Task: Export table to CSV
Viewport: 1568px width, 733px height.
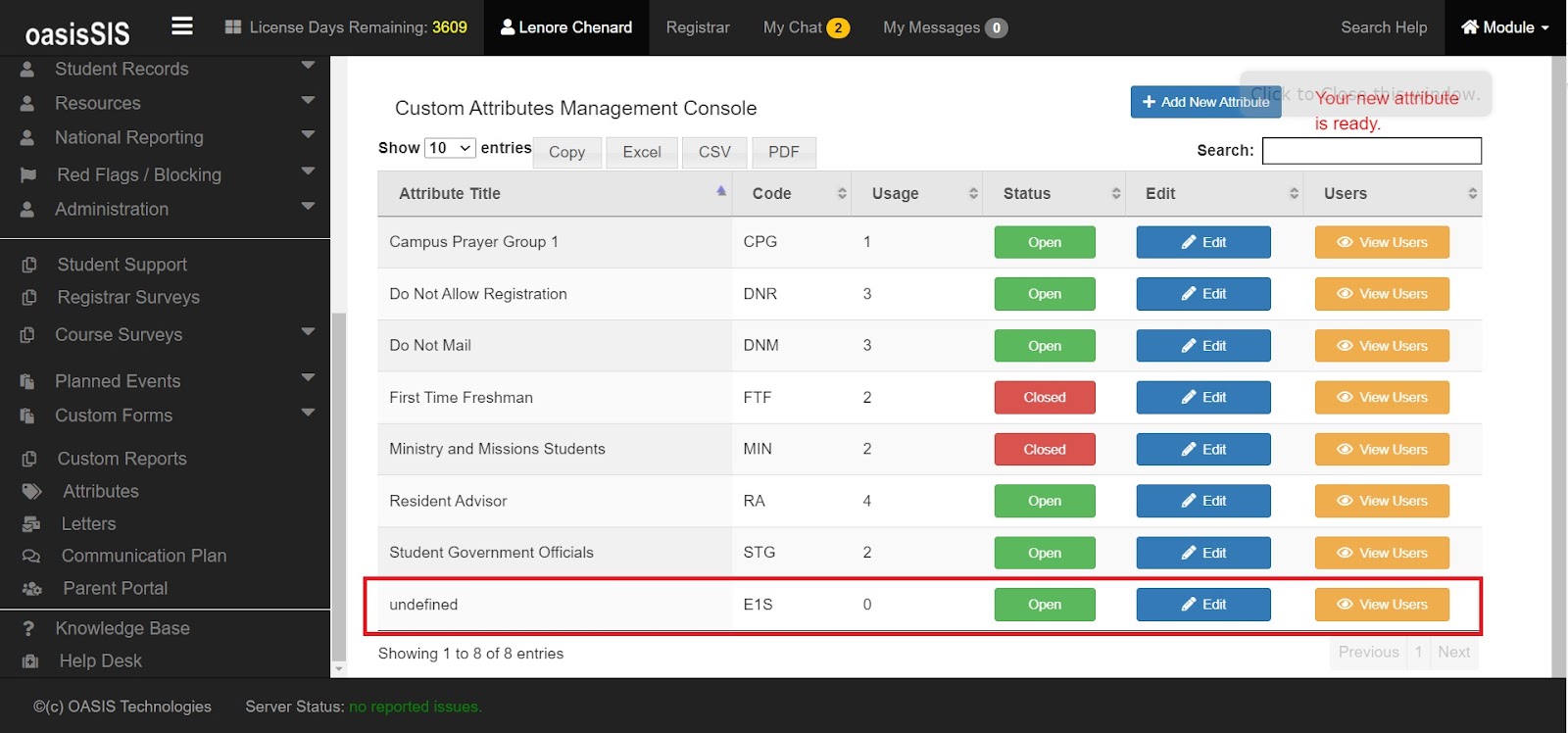Action: pos(714,152)
